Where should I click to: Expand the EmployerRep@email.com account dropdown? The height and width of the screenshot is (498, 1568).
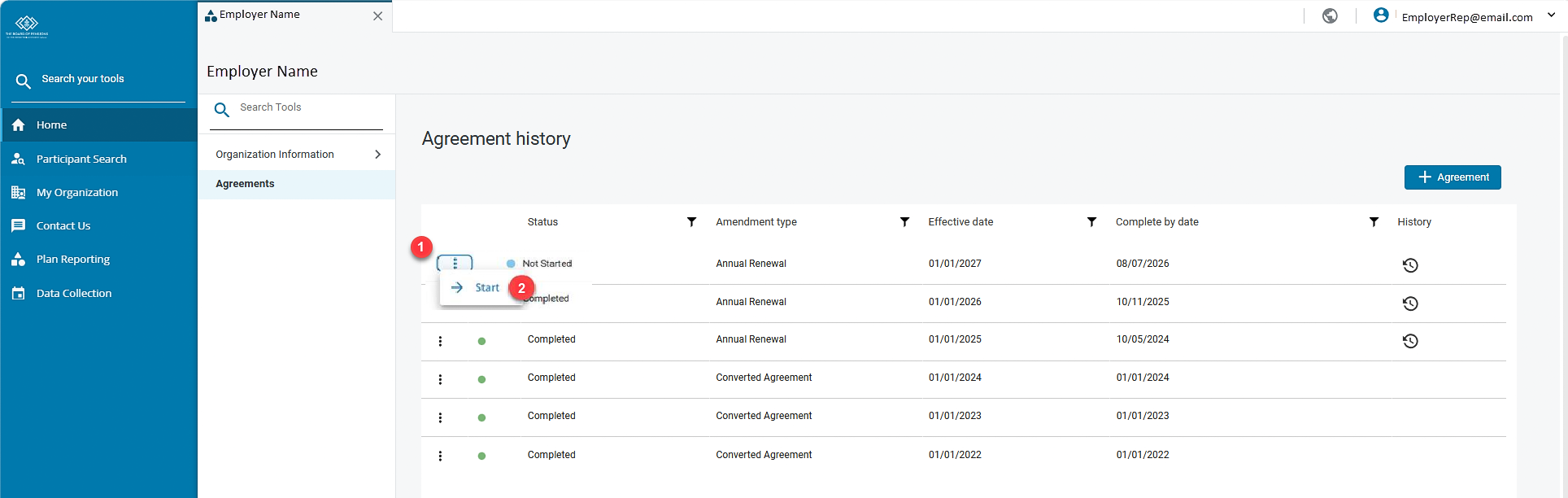pyautogui.click(x=1551, y=15)
